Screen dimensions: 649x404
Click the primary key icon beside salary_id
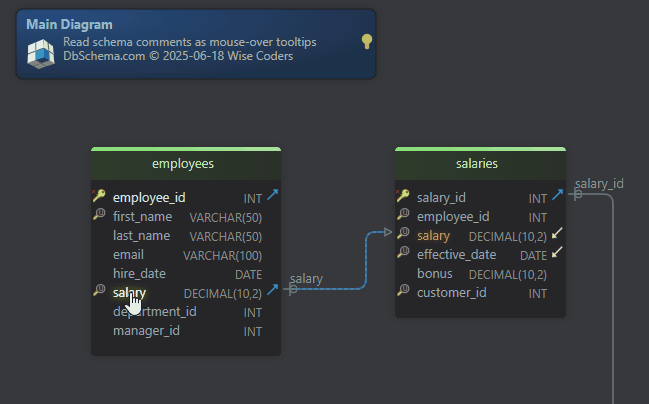point(403,196)
